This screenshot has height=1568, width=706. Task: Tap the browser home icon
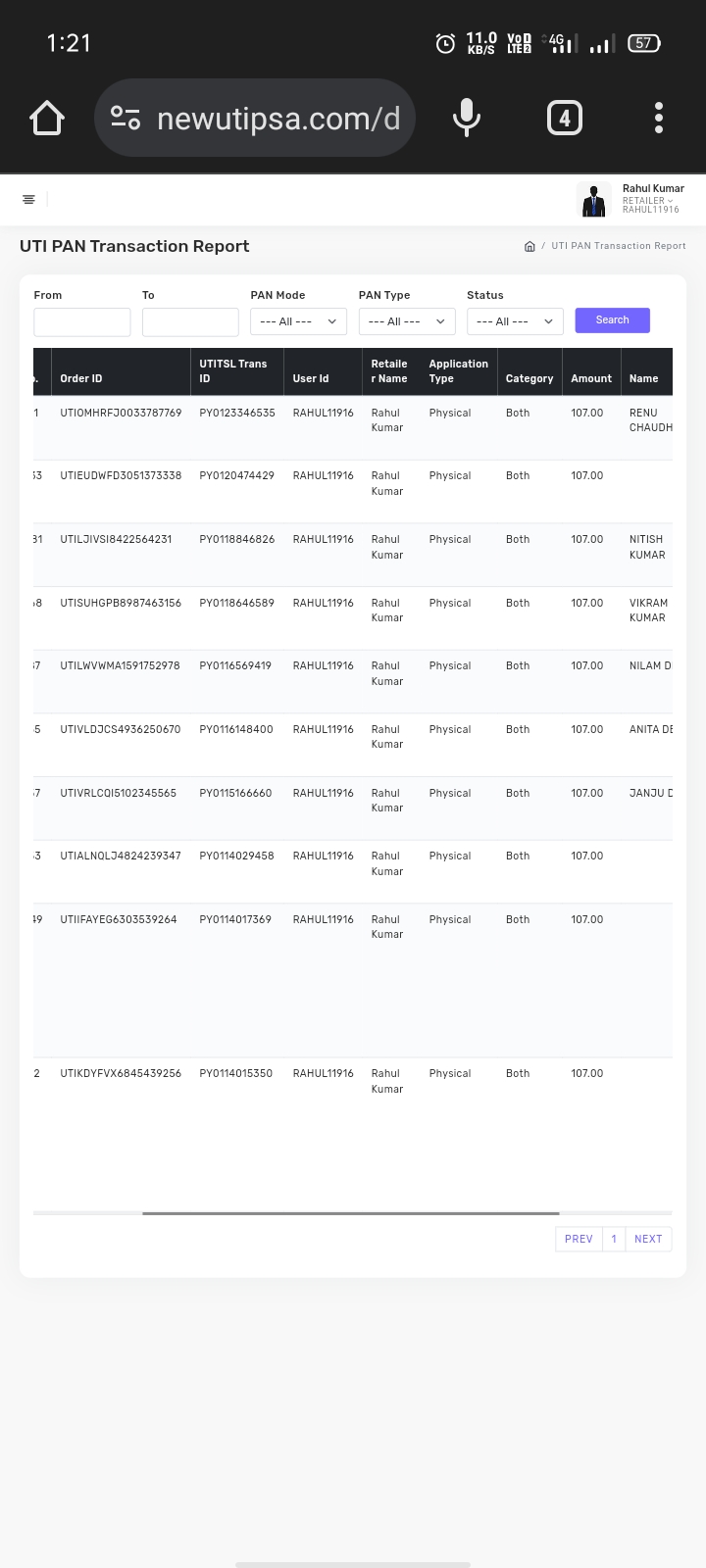point(47,119)
